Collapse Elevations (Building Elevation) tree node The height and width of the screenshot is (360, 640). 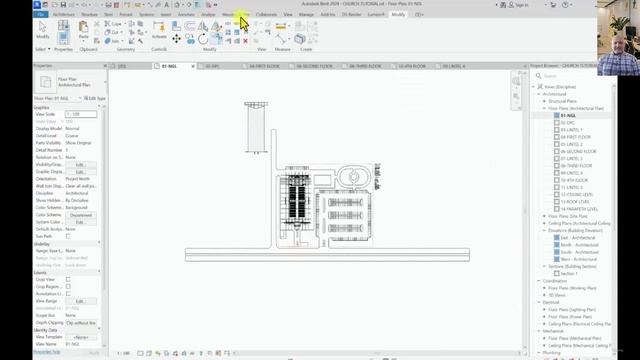(x=544, y=231)
